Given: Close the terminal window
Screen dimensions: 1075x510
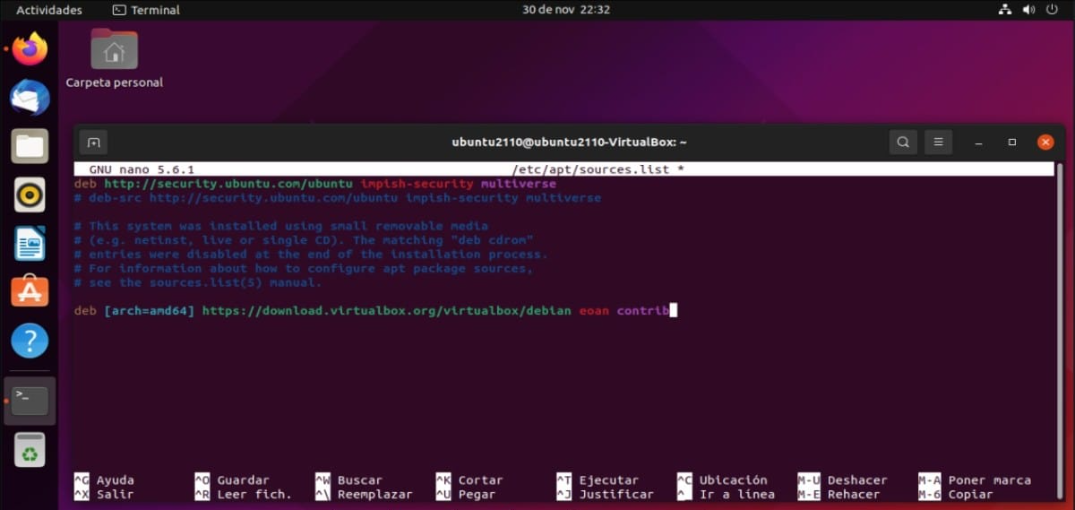Looking at the screenshot, I should click(1045, 143).
